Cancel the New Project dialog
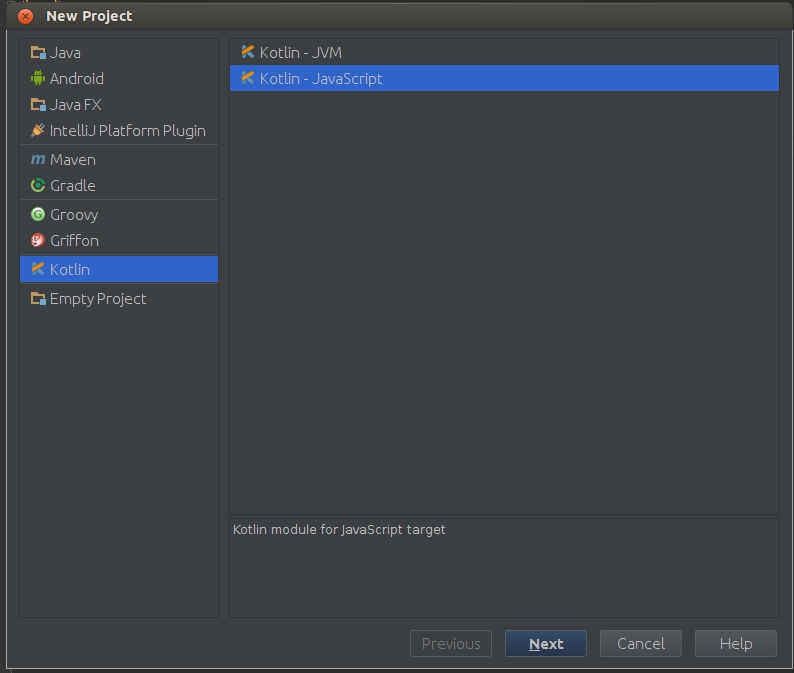 641,644
